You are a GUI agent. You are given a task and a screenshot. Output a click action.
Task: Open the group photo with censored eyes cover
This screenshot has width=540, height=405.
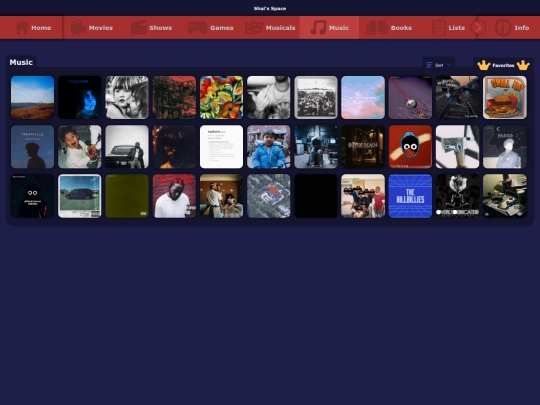tap(363, 196)
